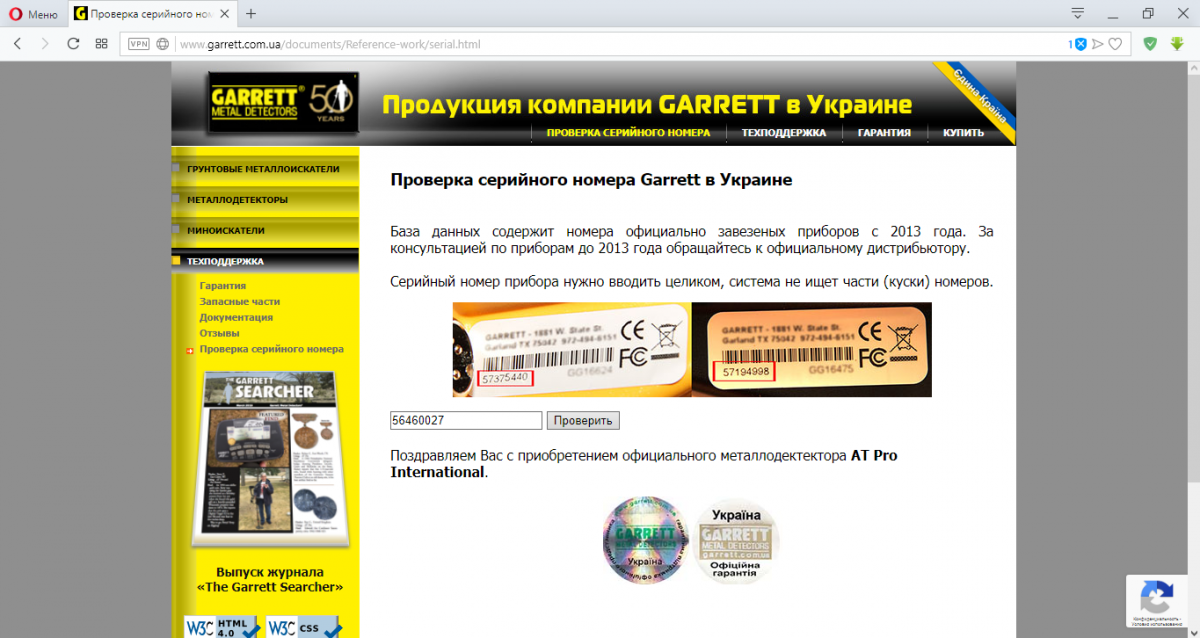Image resolution: width=1200 pixels, height=638 pixels.
Task: Click into the serial number input field
Action: pyautogui.click(x=466, y=421)
